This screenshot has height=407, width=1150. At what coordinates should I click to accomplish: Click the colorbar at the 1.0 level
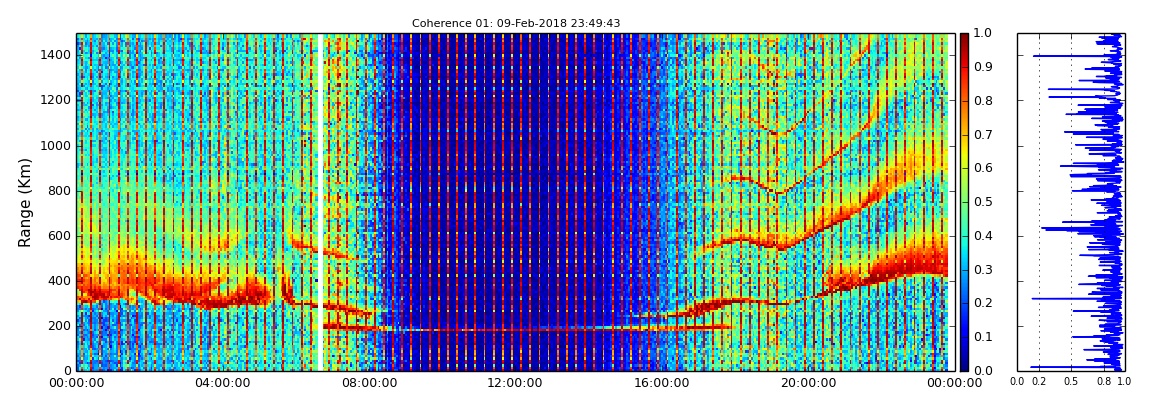964,34
